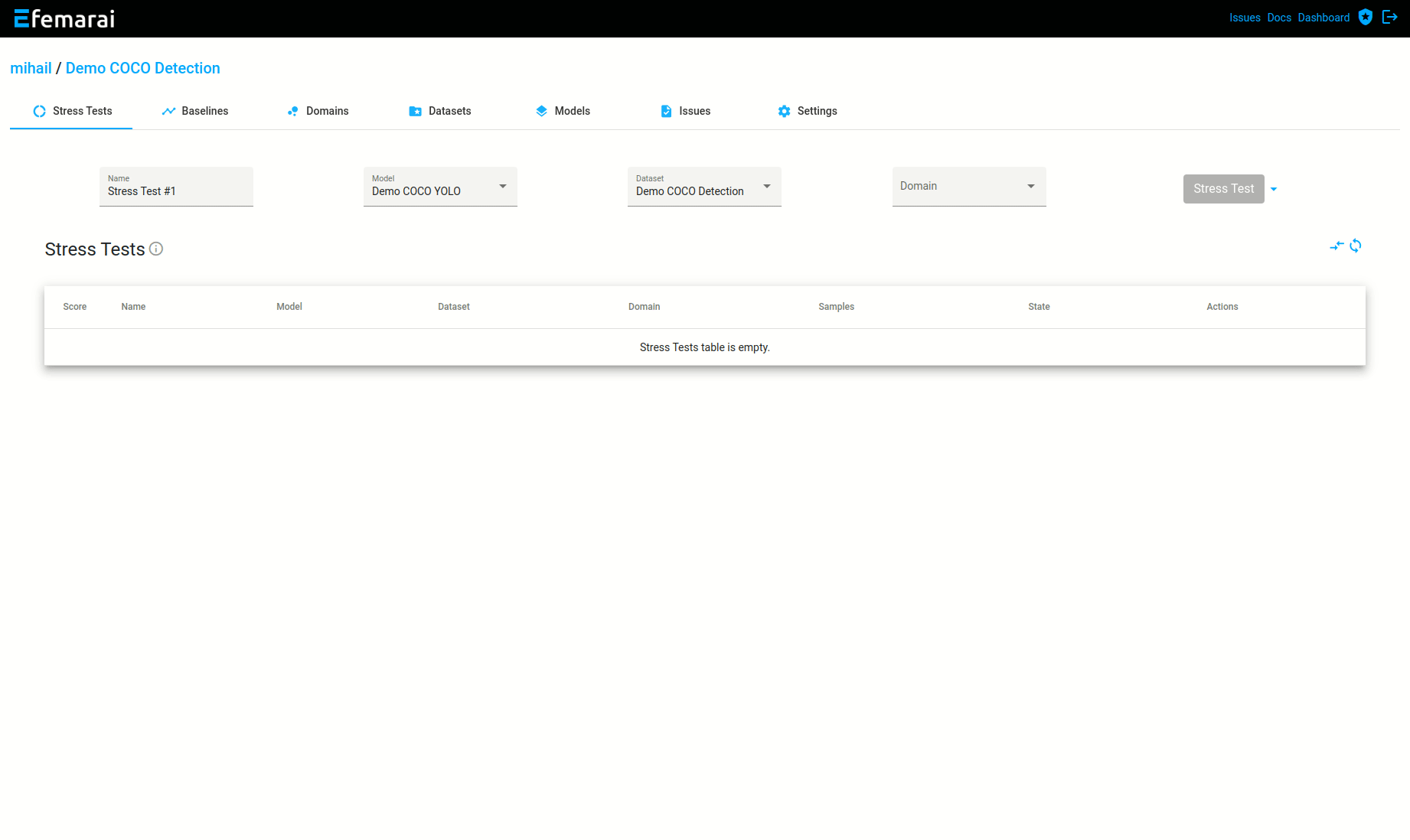This screenshot has width=1410, height=840.
Task: Click the Efemarai logo
Action: click(64, 18)
